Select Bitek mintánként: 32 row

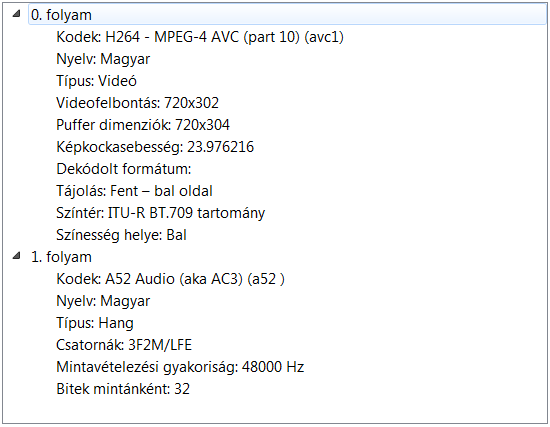(x=123, y=389)
